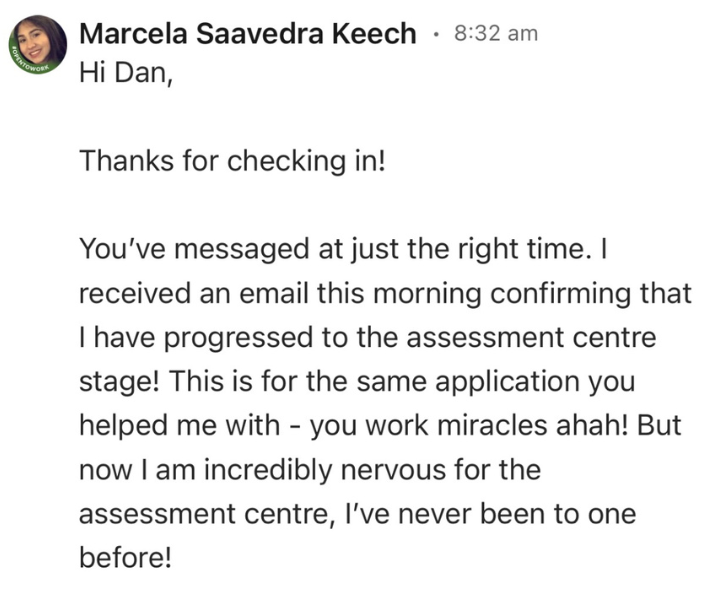Viewport: 717px width, 589px height.
Task: Click the line "received an email this morning"
Action: coord(385,295)
